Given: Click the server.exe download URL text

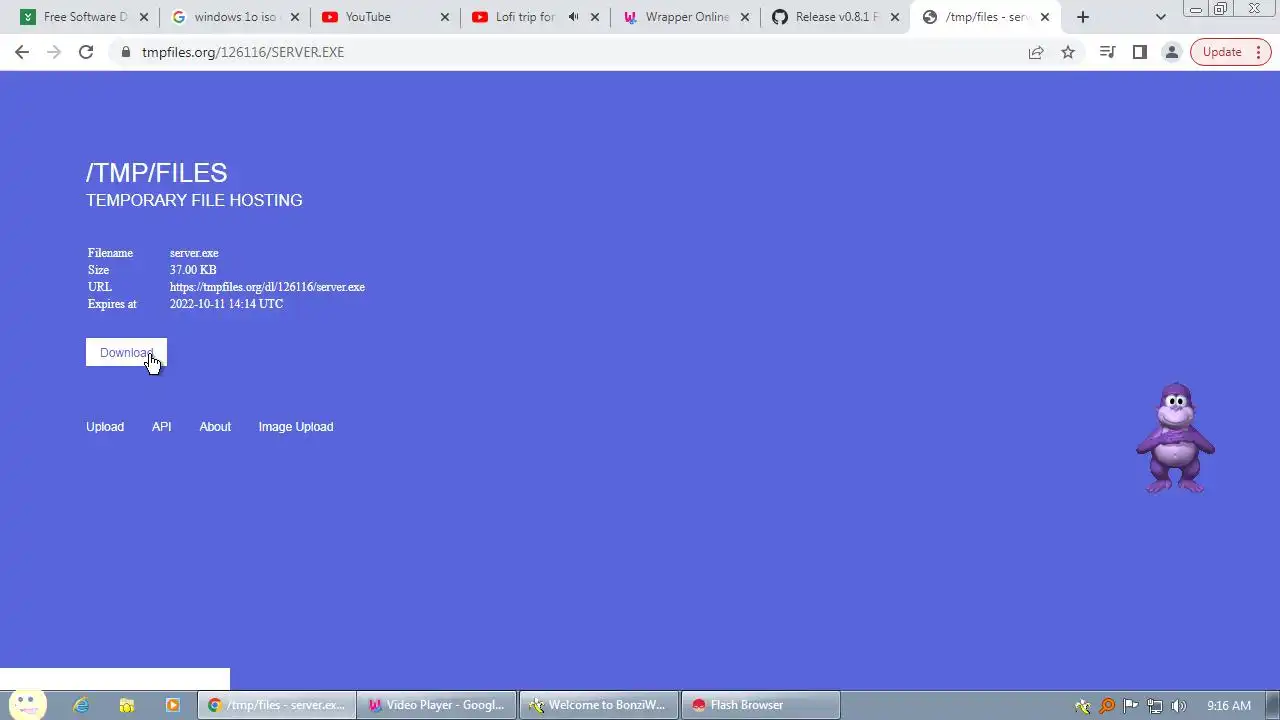Looking at the screenshot, I should [267, 287].
